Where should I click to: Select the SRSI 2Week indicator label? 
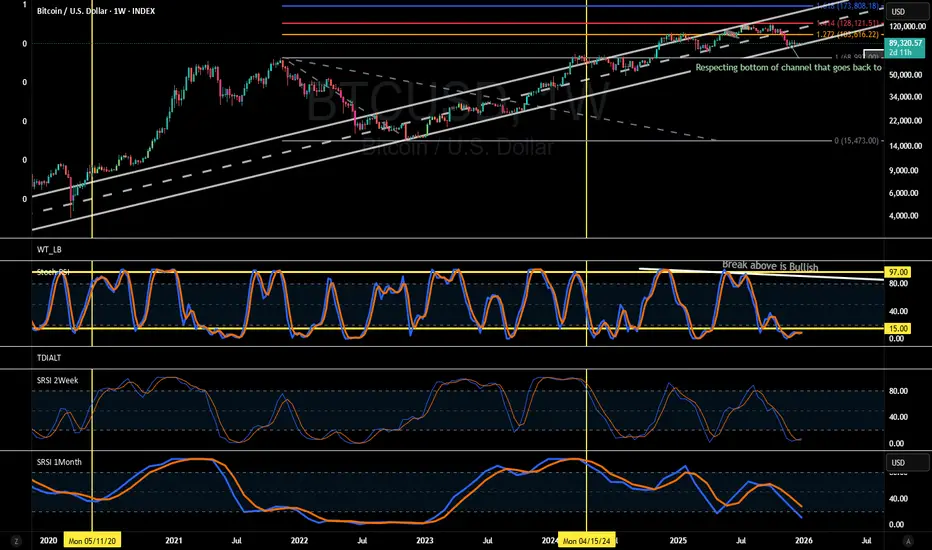57,381
